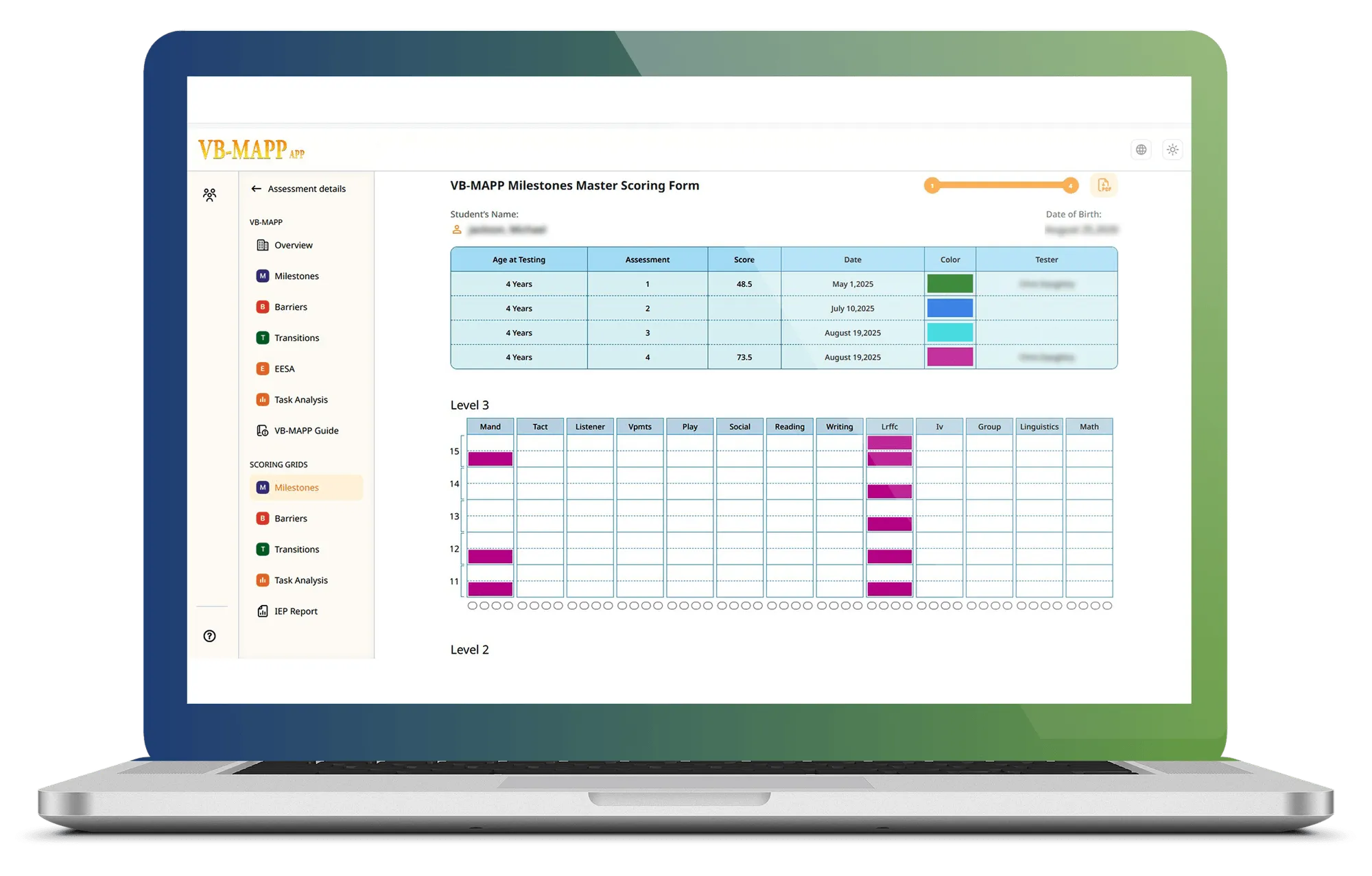Click the filled Mand milestone 12 cell

point(490,556)
